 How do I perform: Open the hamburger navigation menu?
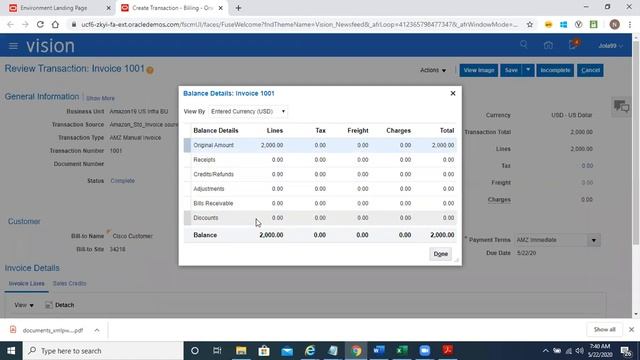[x=13, y=46]
